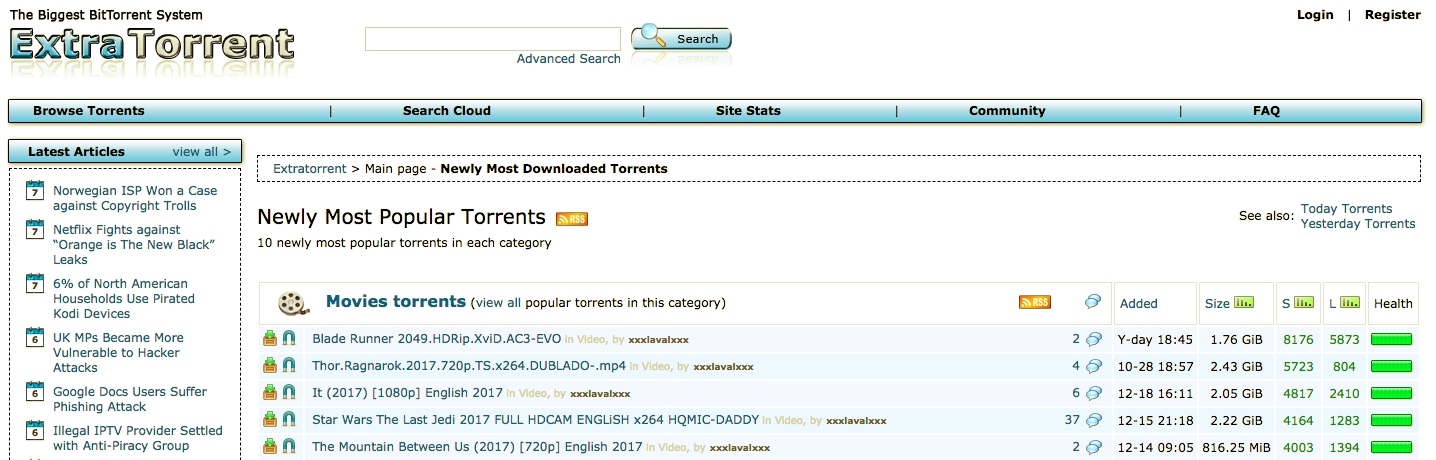Click RSS icon beside Newly Most Popular Torrents
The width and height of the screenshot is (1436, 460).
tap(572, 219)
